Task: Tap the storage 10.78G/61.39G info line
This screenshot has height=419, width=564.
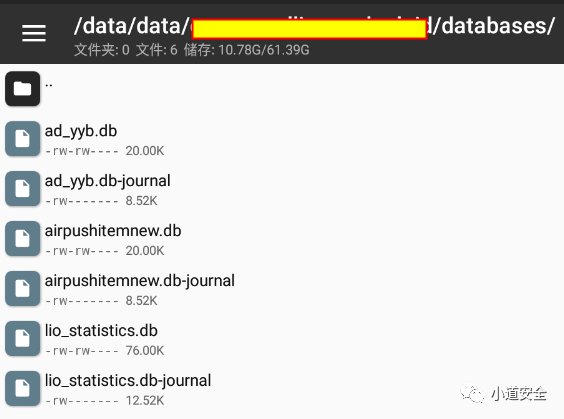Action: coord(246,50)
